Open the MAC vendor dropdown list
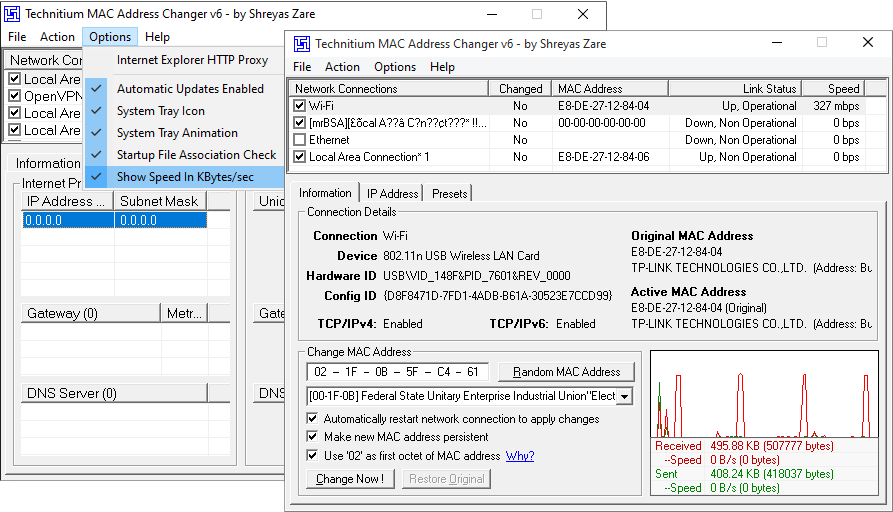Image resolution: width=893 pixels, height=512 pixels. [625, 396]
